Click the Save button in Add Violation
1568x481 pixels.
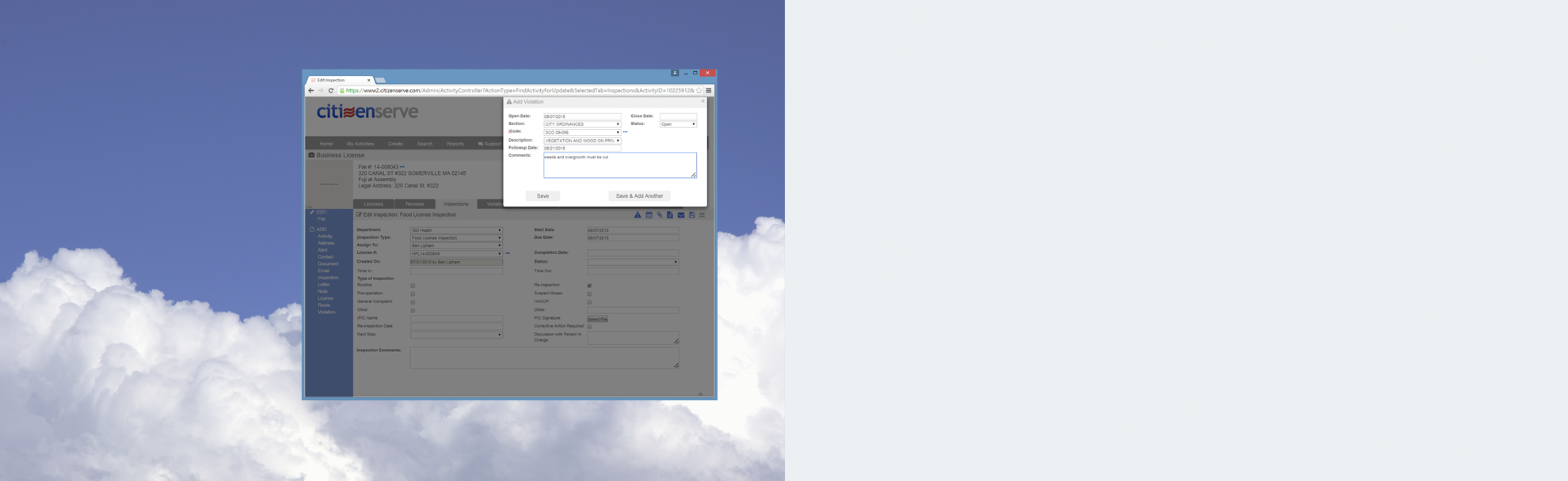coord(542,196)
